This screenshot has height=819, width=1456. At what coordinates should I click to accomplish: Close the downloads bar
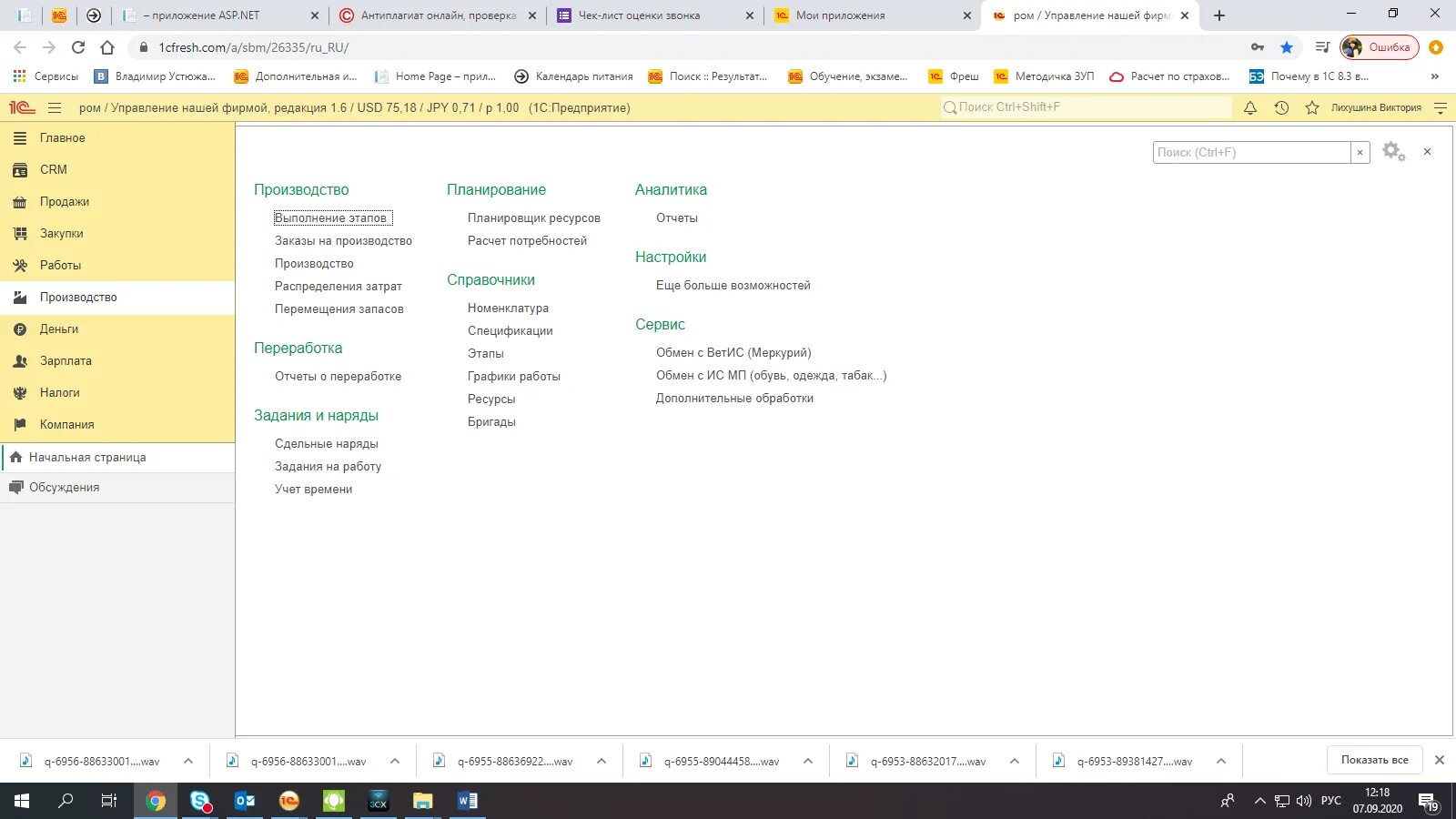(1440, 760)
